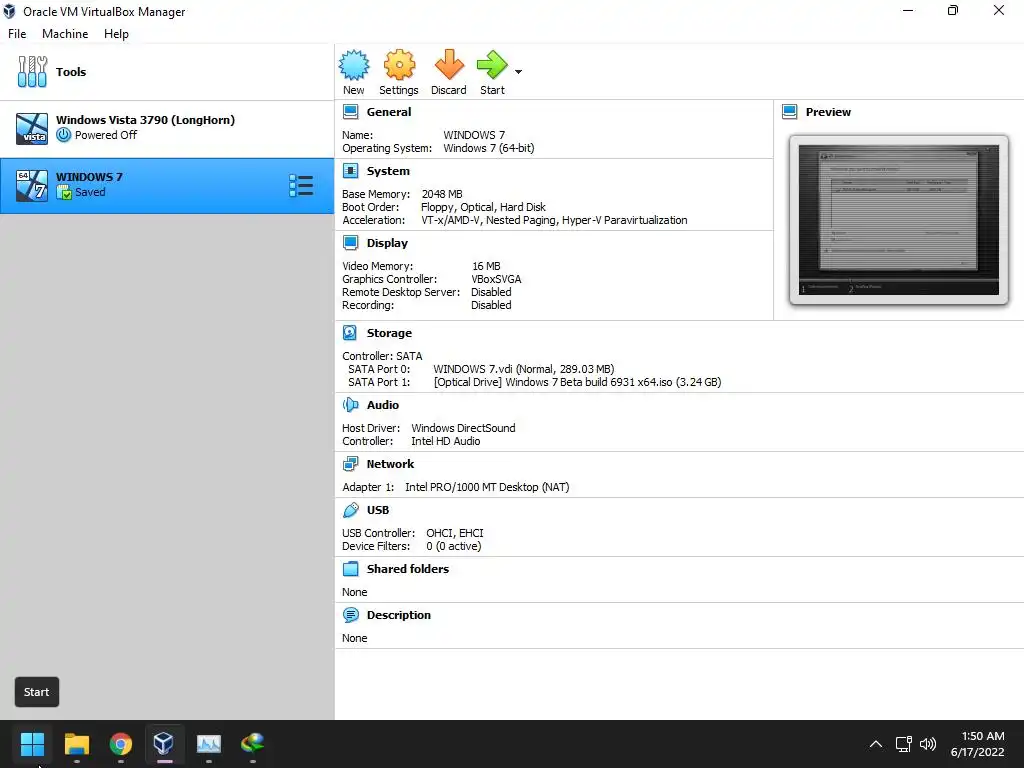1024x768 pixels.
Task: Click the Windows DirectSound host driver value
Action: (x=463, y=428)
